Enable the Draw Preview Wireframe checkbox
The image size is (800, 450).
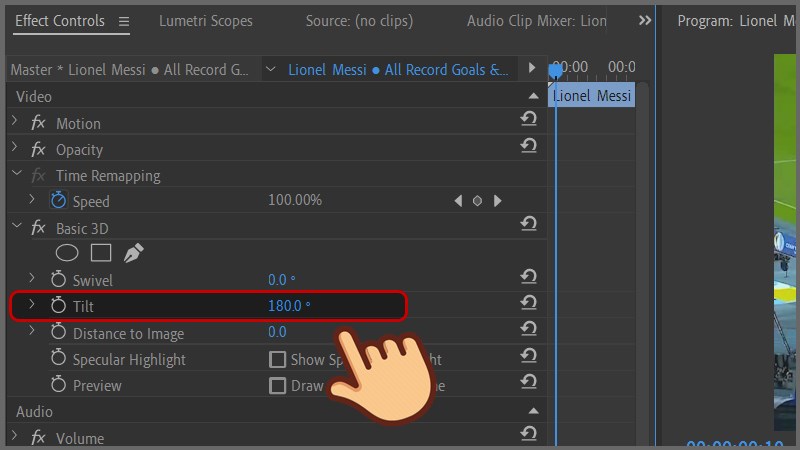[x=277, y=386]
